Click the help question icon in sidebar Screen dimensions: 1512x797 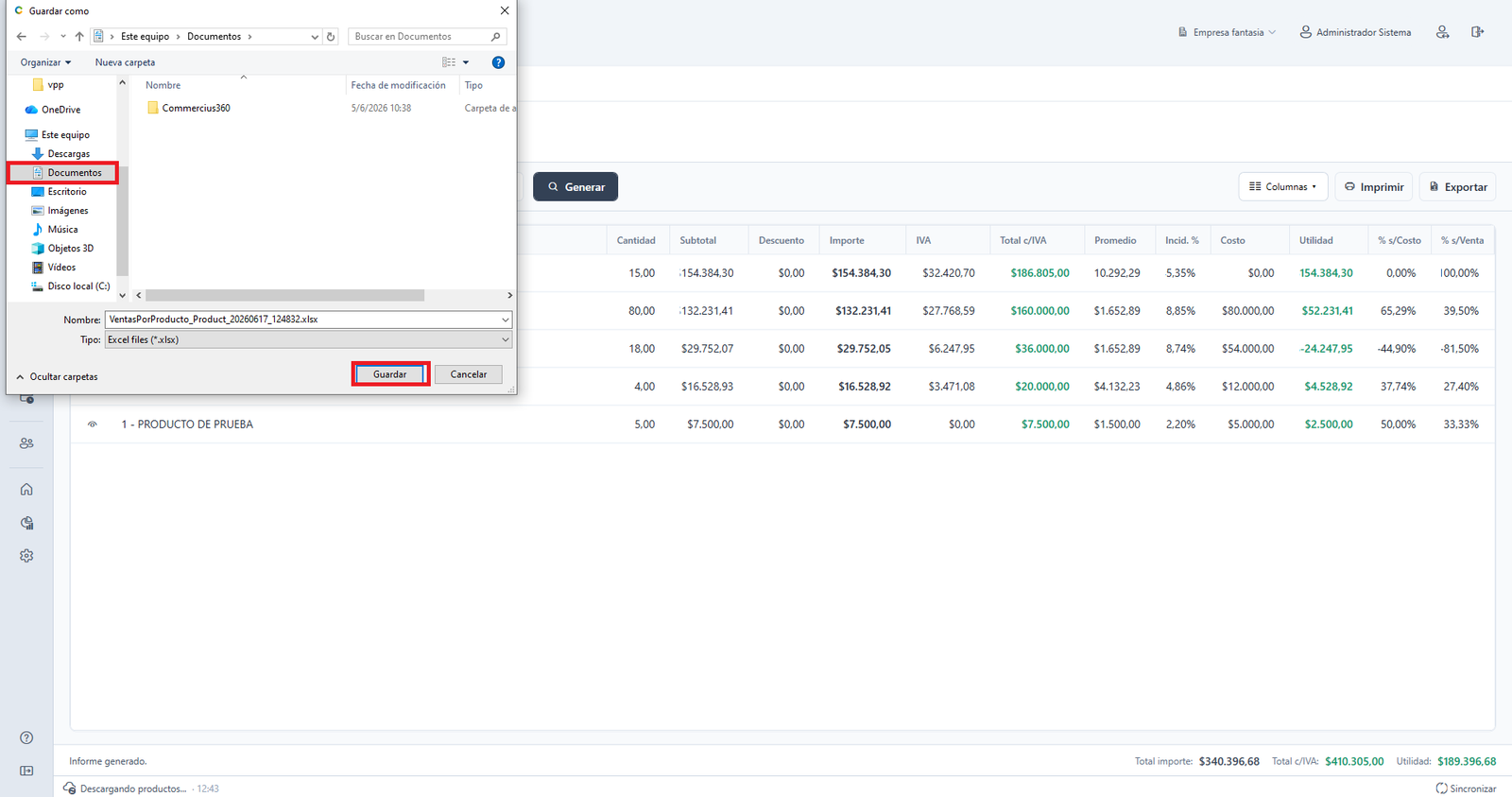tap(26, 737)
